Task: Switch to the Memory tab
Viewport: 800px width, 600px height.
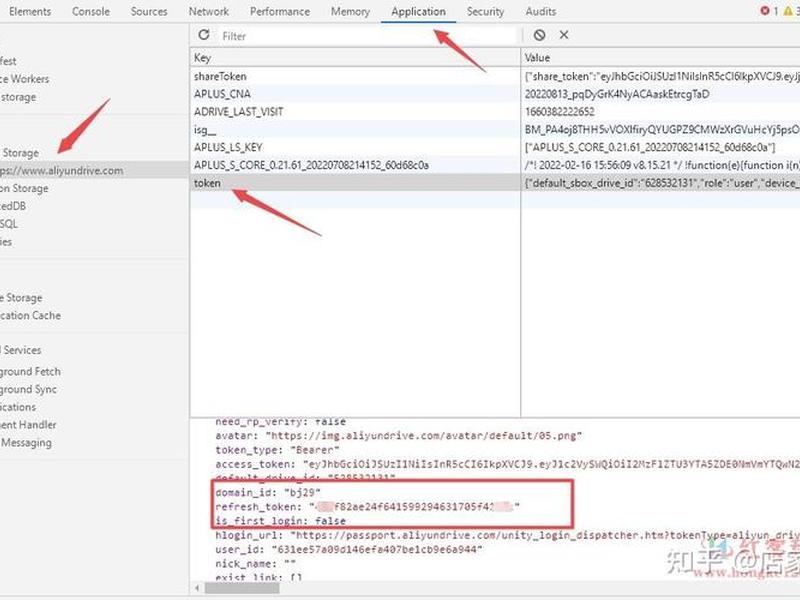Action: point(350,11)
